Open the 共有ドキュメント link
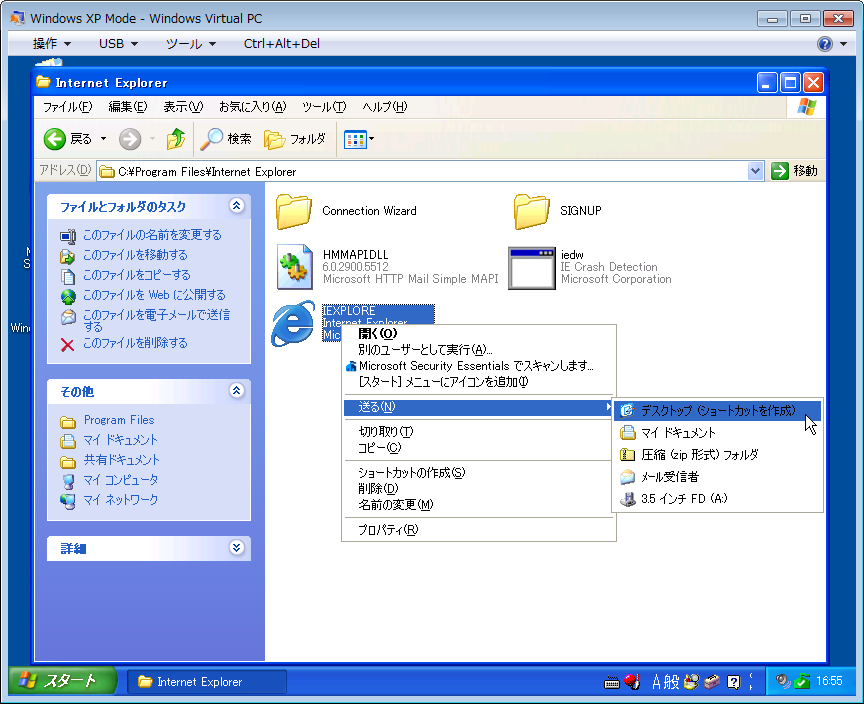 pos(121,460)
